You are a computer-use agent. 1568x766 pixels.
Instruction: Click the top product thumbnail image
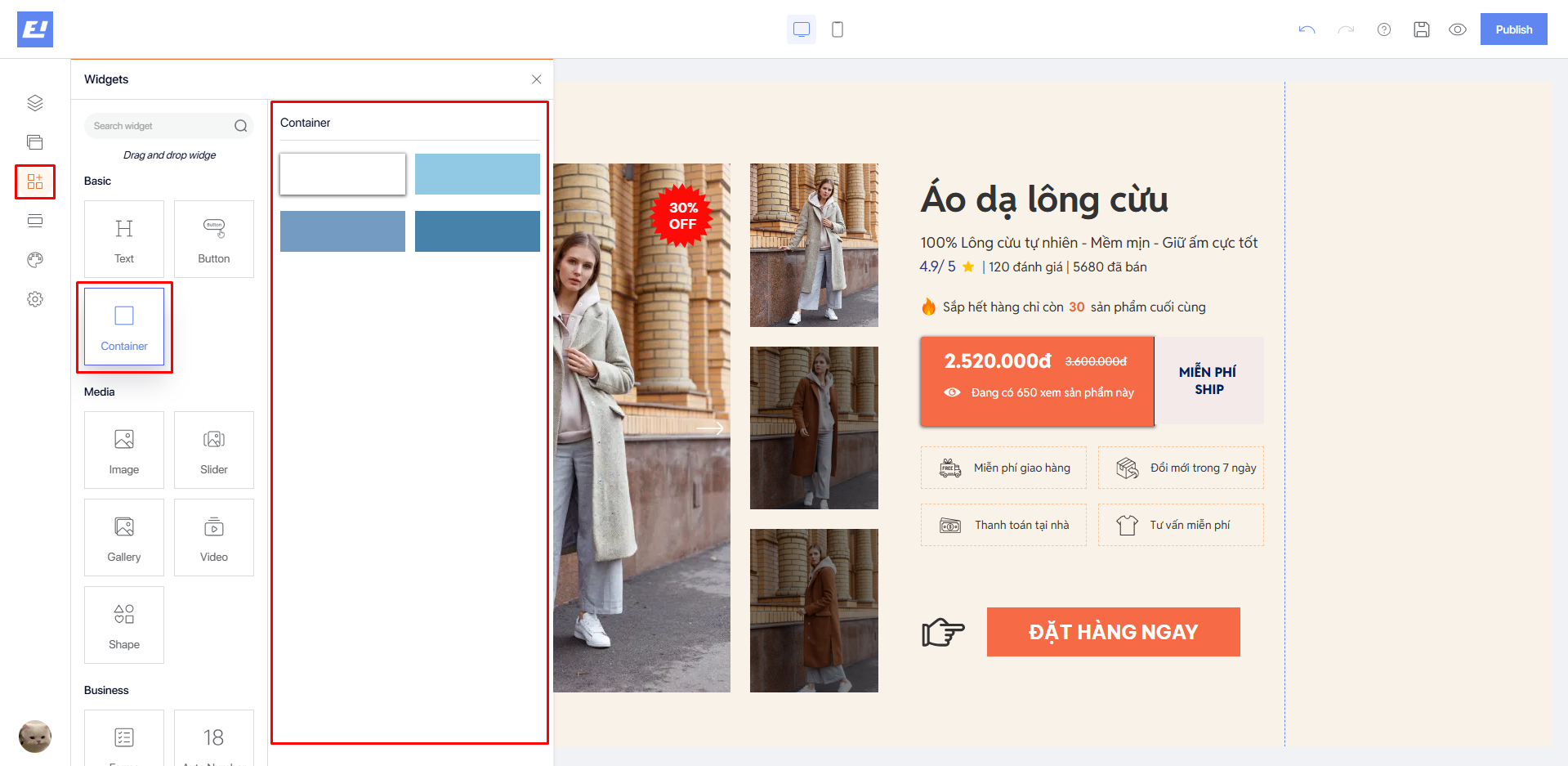tap(814, 245)
